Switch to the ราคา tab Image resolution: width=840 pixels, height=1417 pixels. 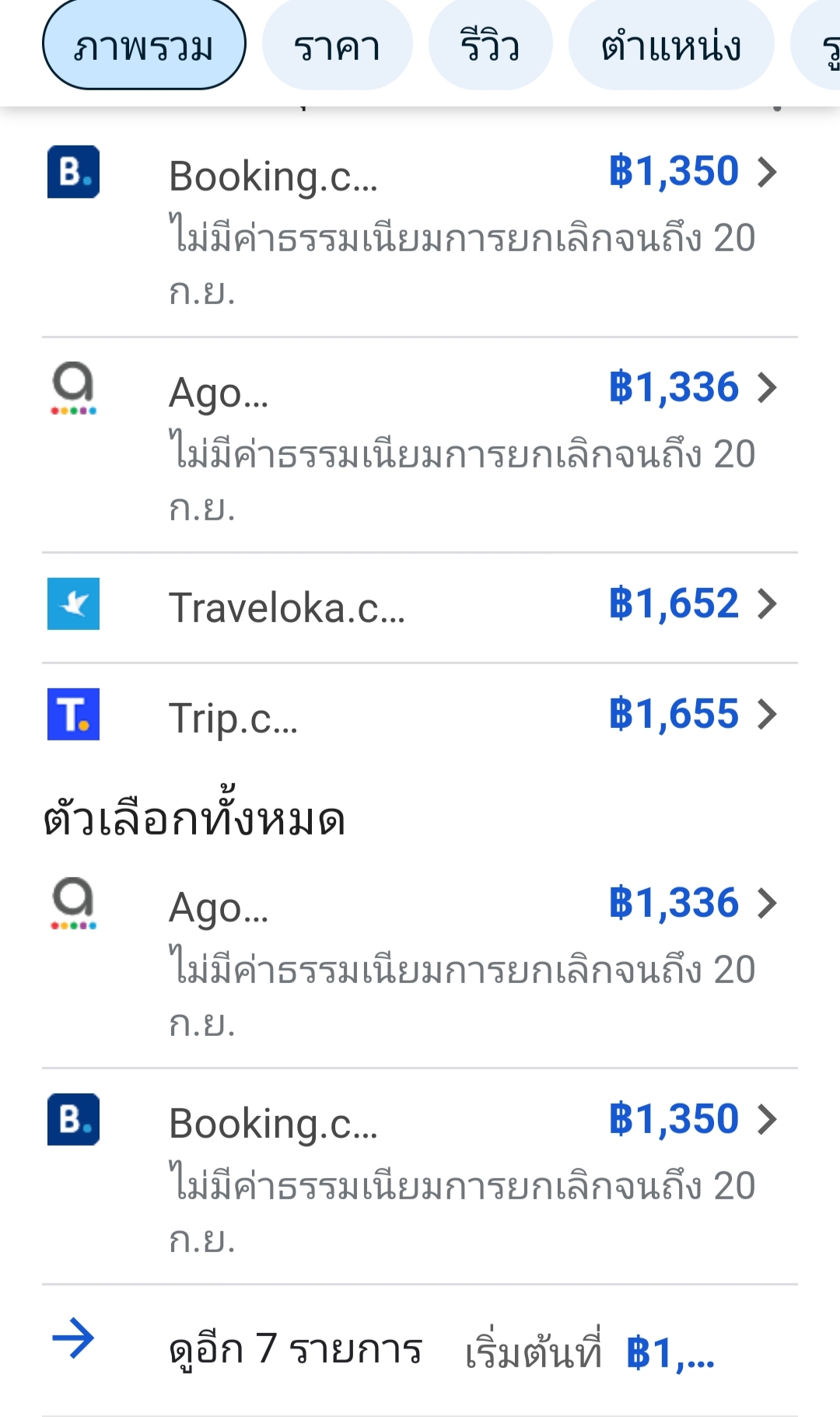337,47
